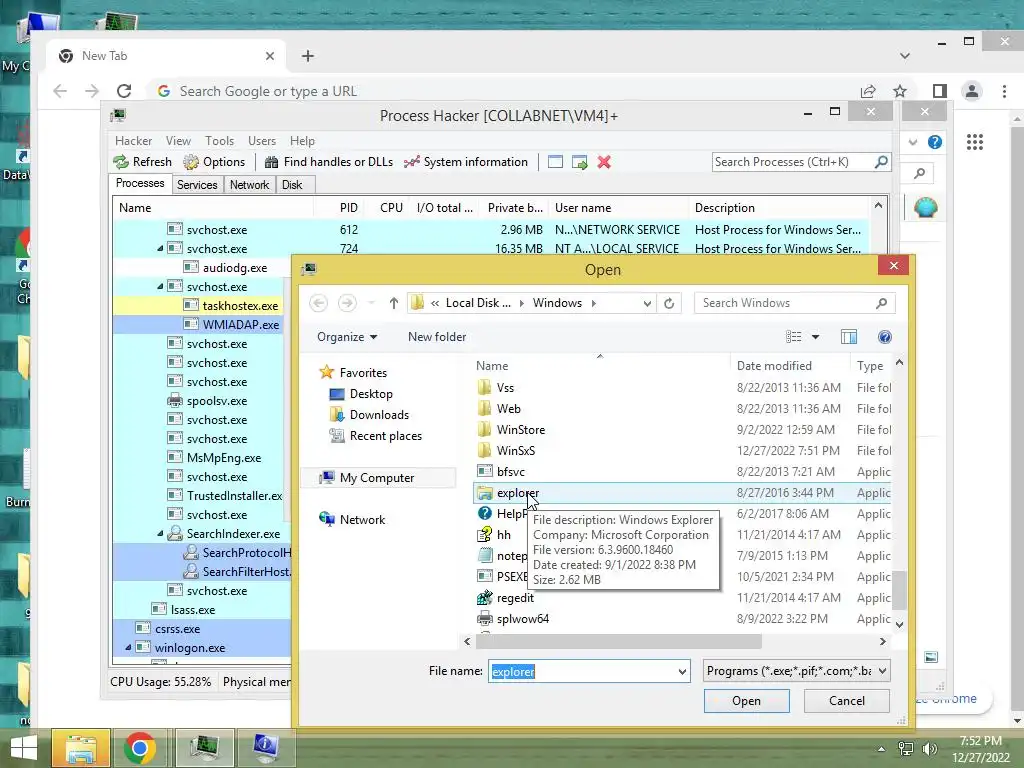Image resolution: width=1024 pixels, height=768 pixels.
Task: Expand the address bar path history dropdown
Action: coord(647,304)
